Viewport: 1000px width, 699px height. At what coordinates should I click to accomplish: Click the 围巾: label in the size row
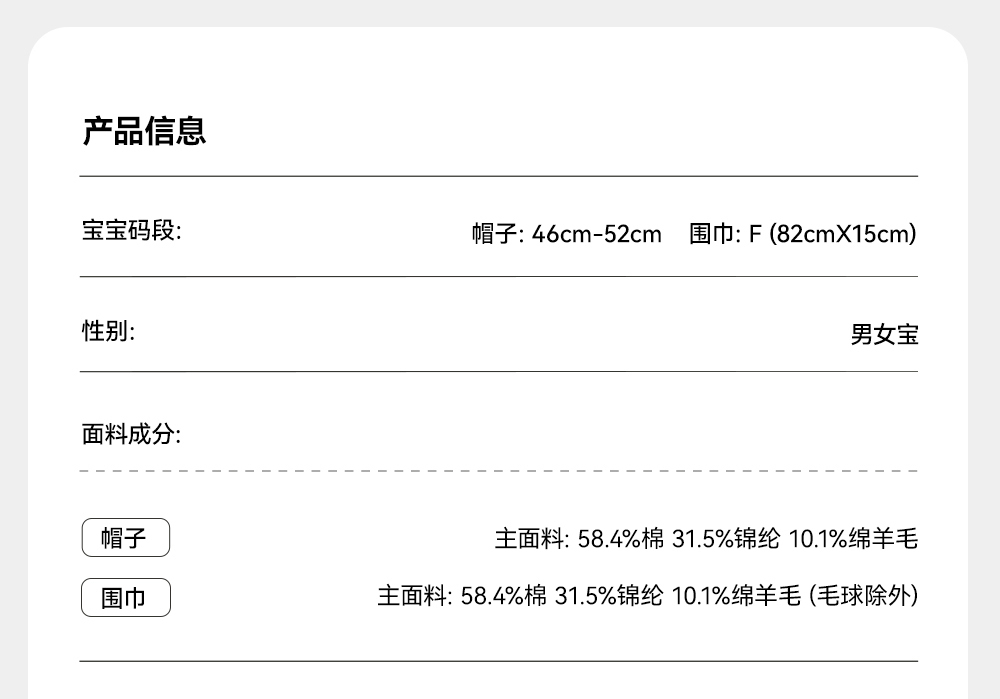714,234
